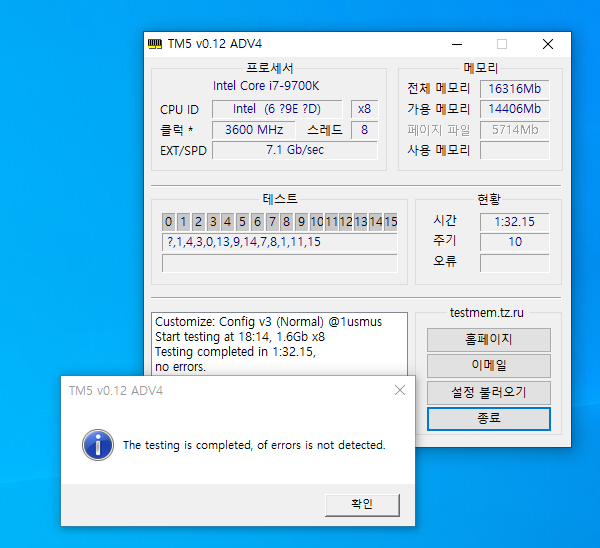Select test number 1 box
Image resolution: width=600 pixels, height=548 pixels.
coord(183,222)
